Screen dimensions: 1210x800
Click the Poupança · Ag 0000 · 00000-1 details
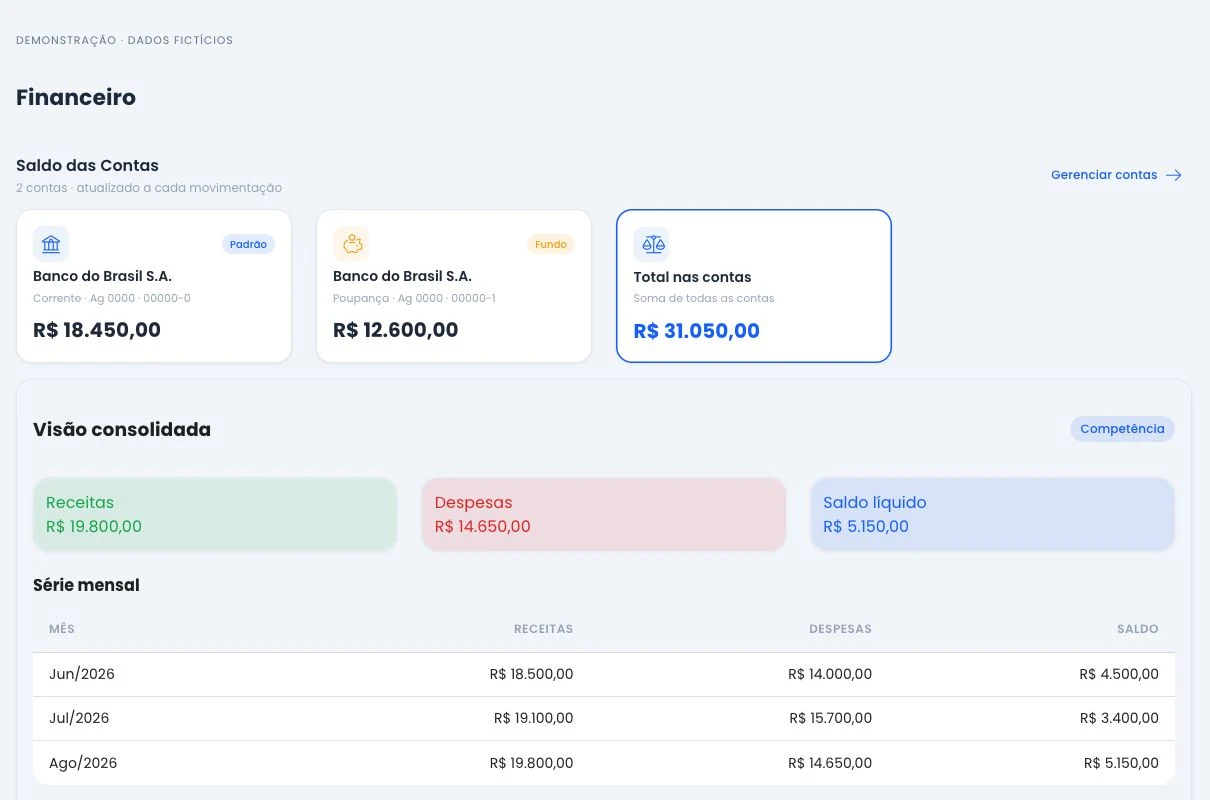tap(414, 298)
